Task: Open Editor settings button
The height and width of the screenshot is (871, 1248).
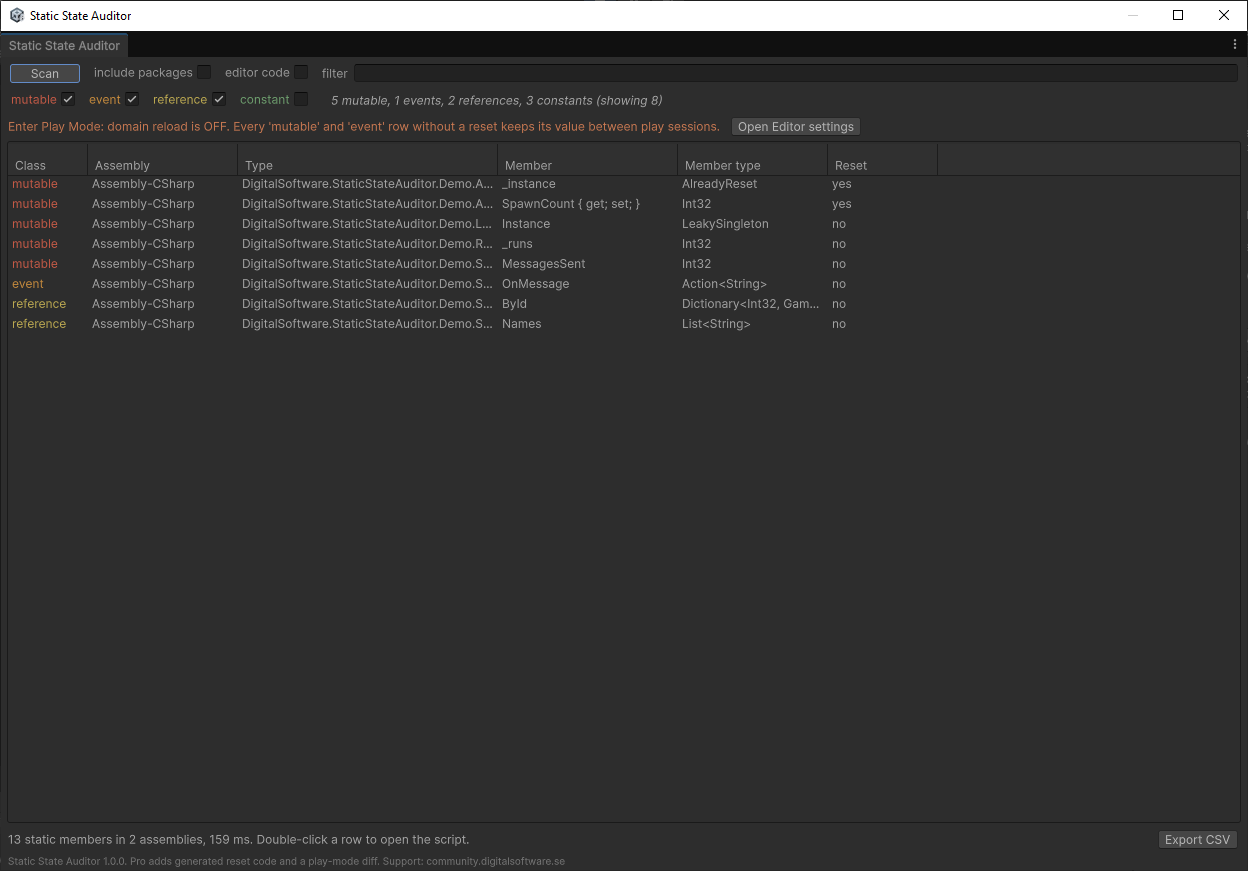Action: [x=796, y=127]
